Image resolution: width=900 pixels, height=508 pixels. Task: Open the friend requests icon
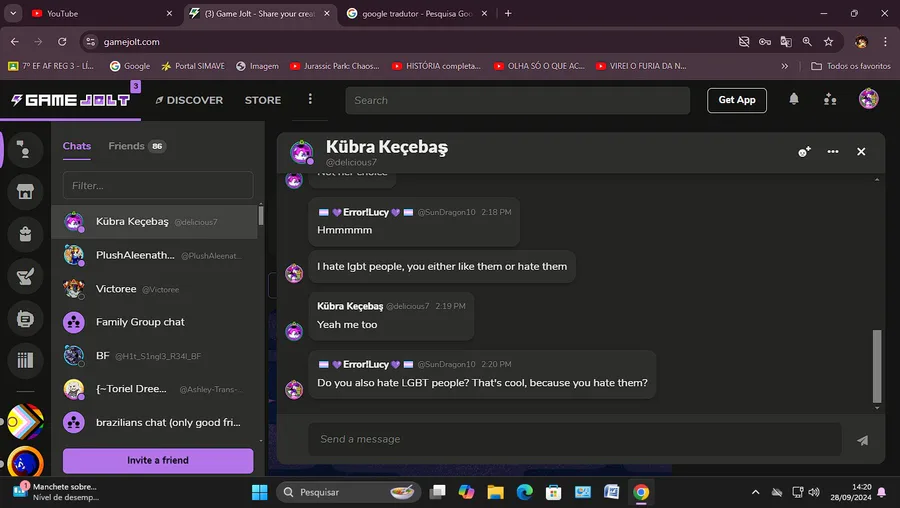[830, 99]
